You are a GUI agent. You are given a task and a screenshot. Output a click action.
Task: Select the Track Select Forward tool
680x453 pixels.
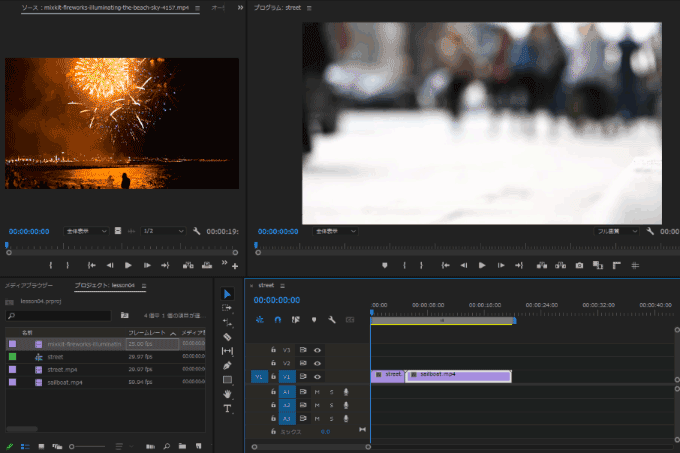click(227, 308)
